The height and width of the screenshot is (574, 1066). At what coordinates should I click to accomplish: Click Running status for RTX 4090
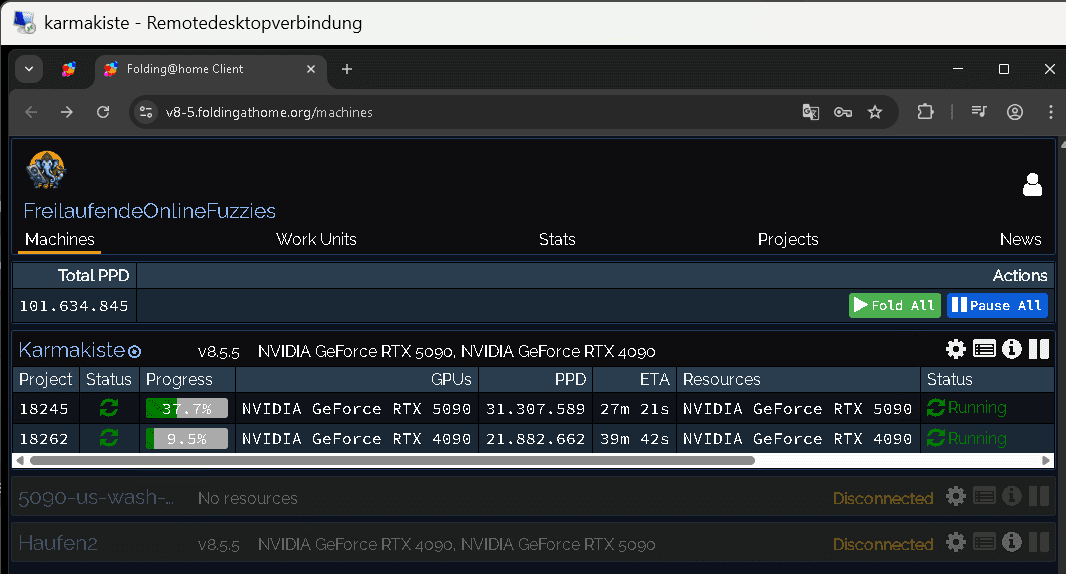click(967, 439)
